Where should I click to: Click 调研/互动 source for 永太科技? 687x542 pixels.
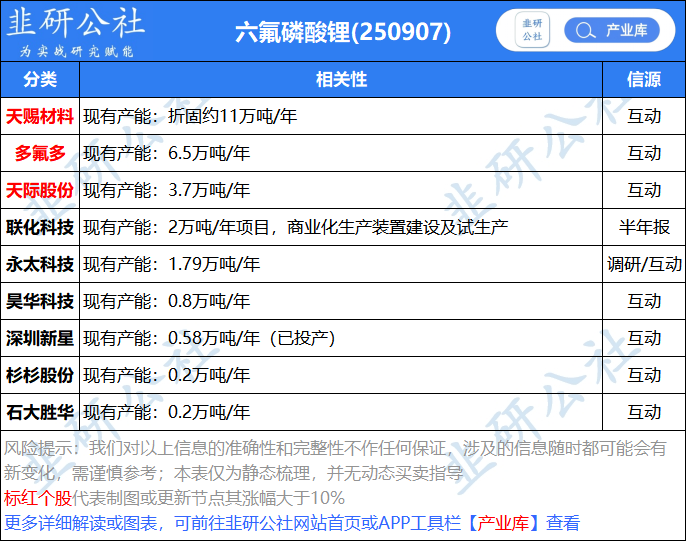click(643, 264)
